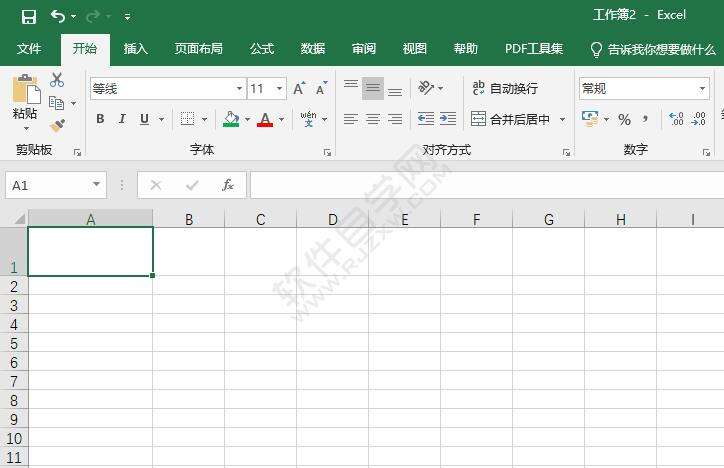The height and width of the screenshot is (468, 724).
Task: Open font settings dialog launcher
Action: click(327, 153)
